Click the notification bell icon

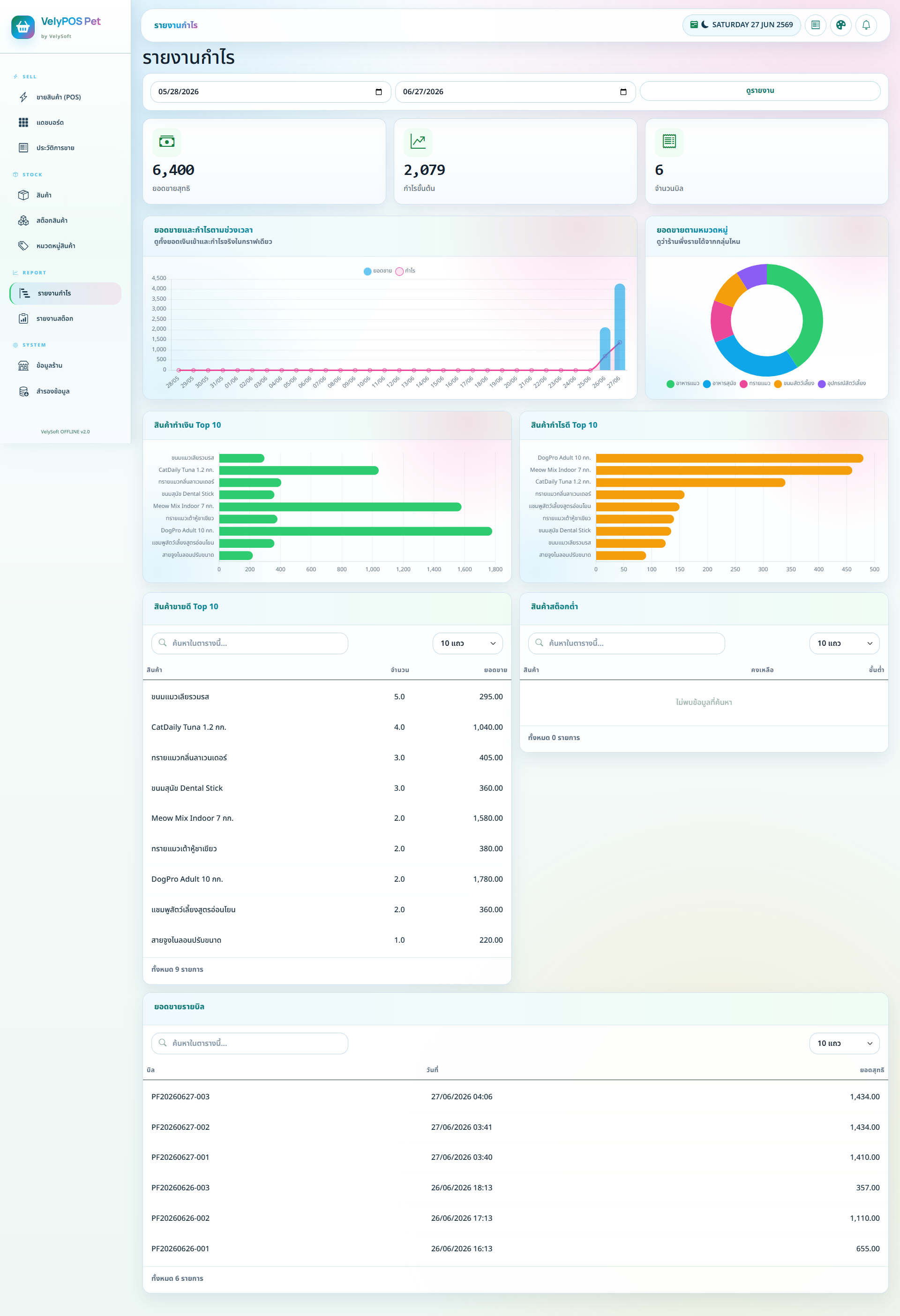[x=866, y=25]
